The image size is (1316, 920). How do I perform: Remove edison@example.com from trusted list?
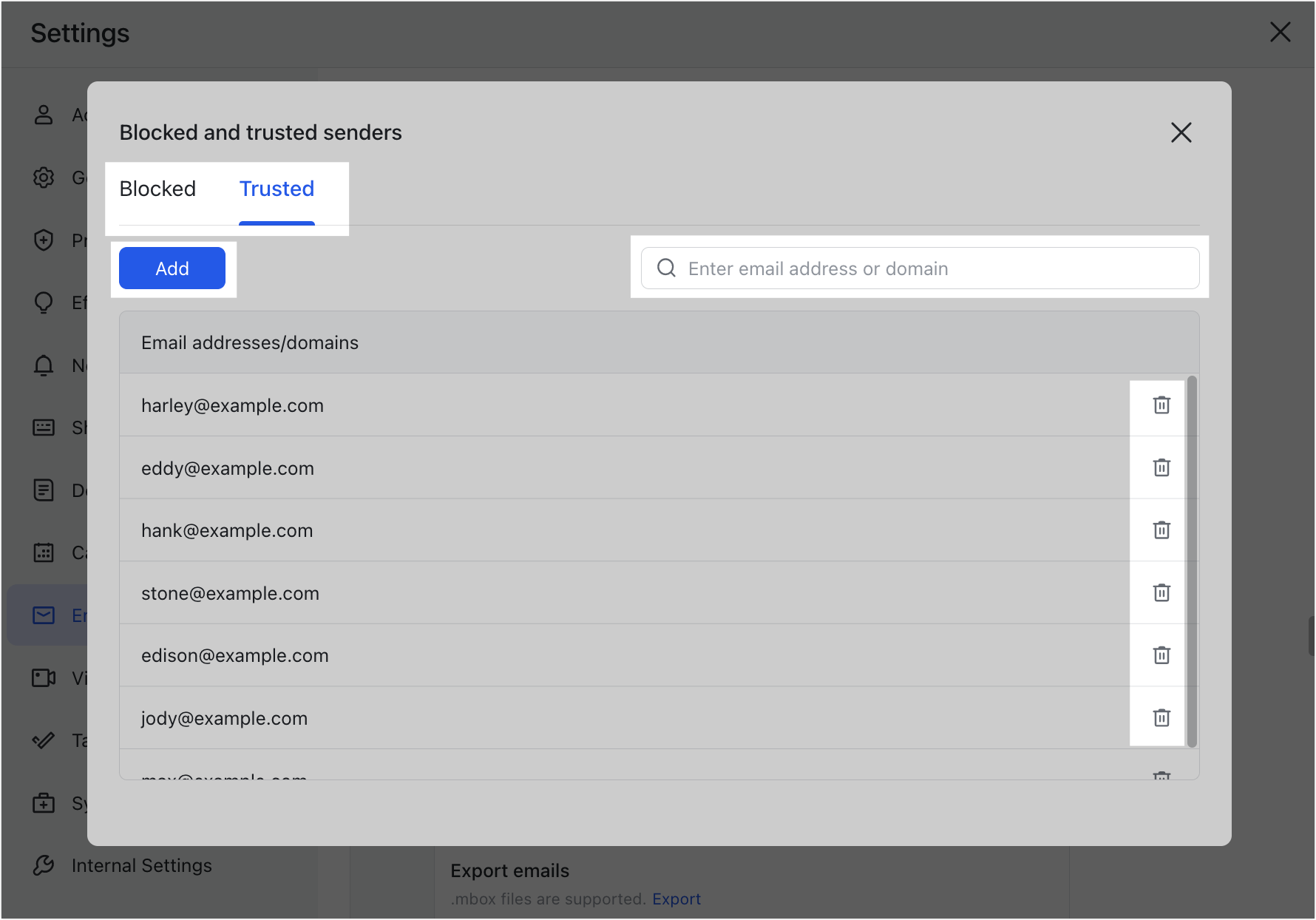point(1161,655)
